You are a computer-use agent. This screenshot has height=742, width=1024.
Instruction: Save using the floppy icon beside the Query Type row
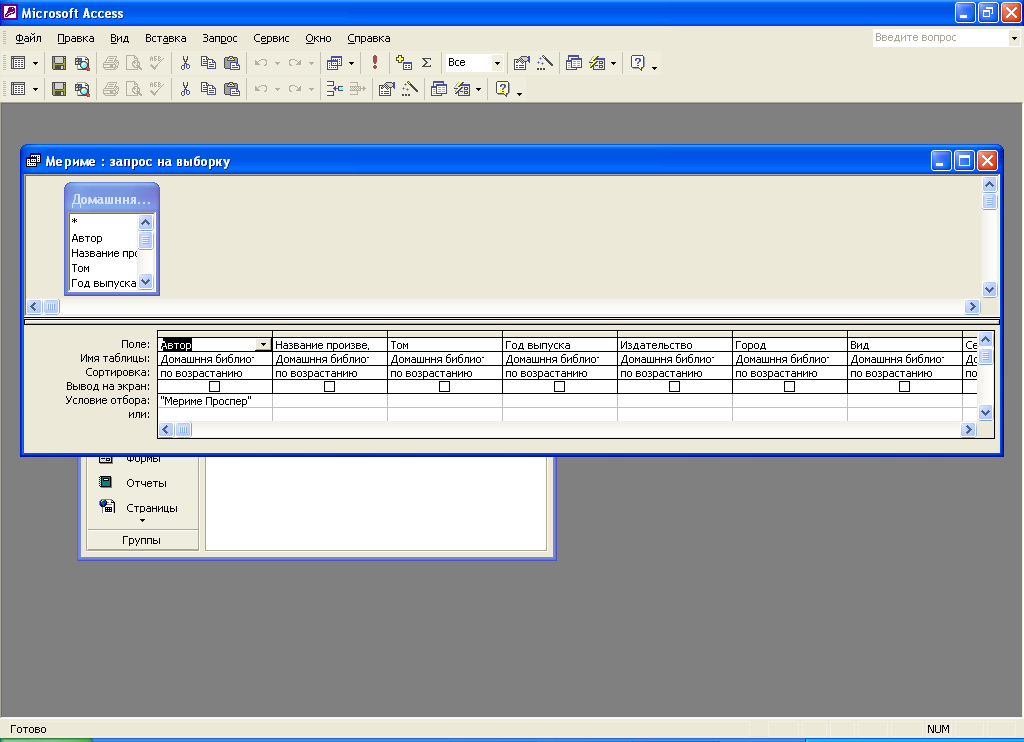(59, 63)
